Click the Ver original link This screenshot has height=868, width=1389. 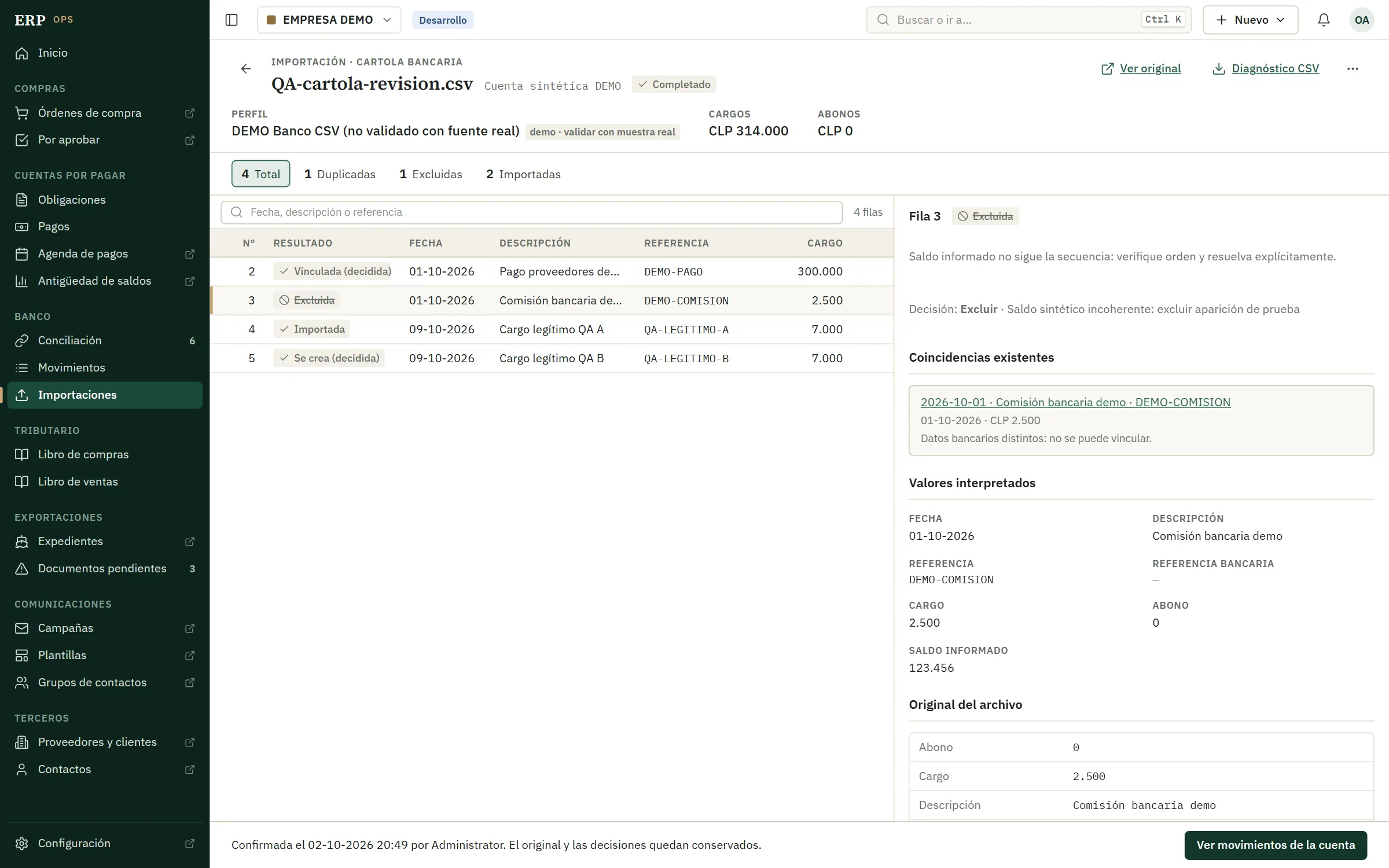coord(1141,68)
